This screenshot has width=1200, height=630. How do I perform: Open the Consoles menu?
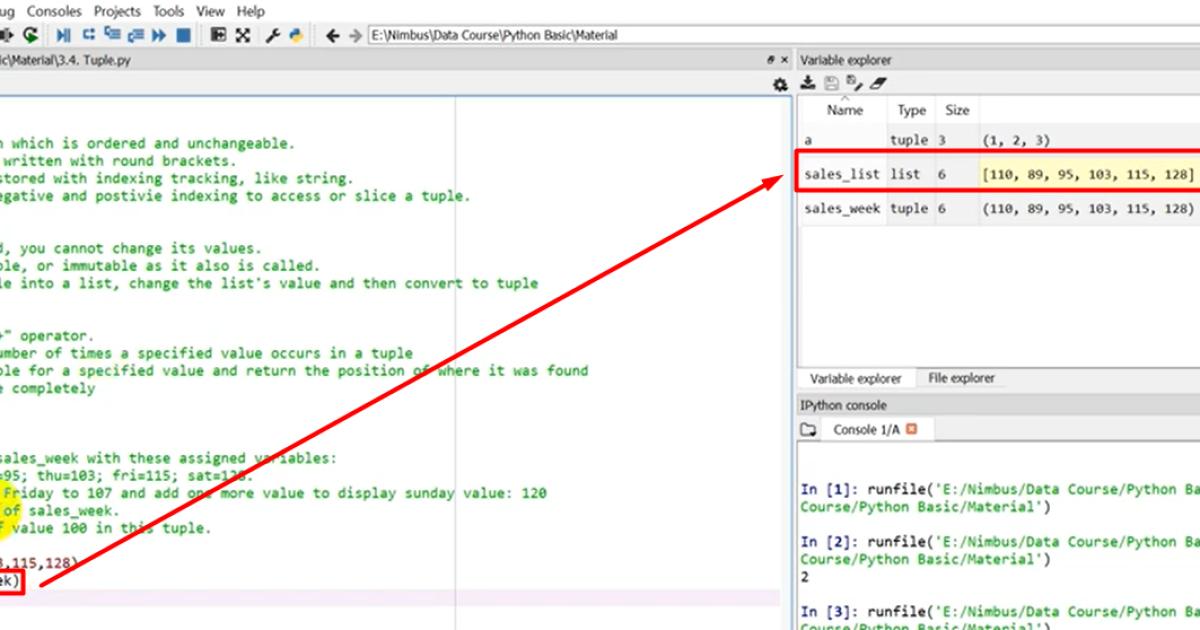click(54, 11)
